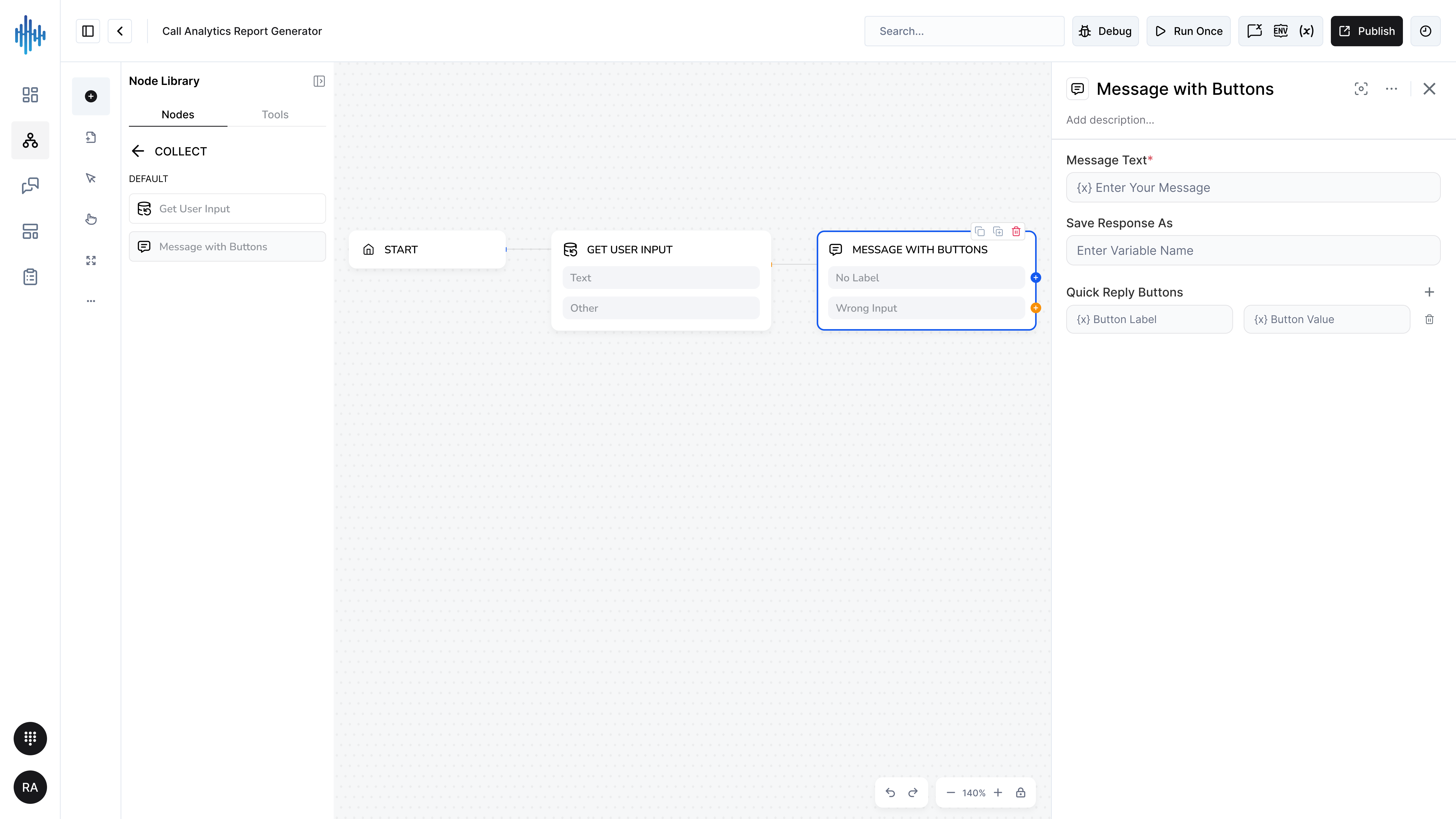Image resolution: width=1456 pixels, height=819 pixels.
Task: Open the more tools ellipsis
Action: tap(91, 301)
